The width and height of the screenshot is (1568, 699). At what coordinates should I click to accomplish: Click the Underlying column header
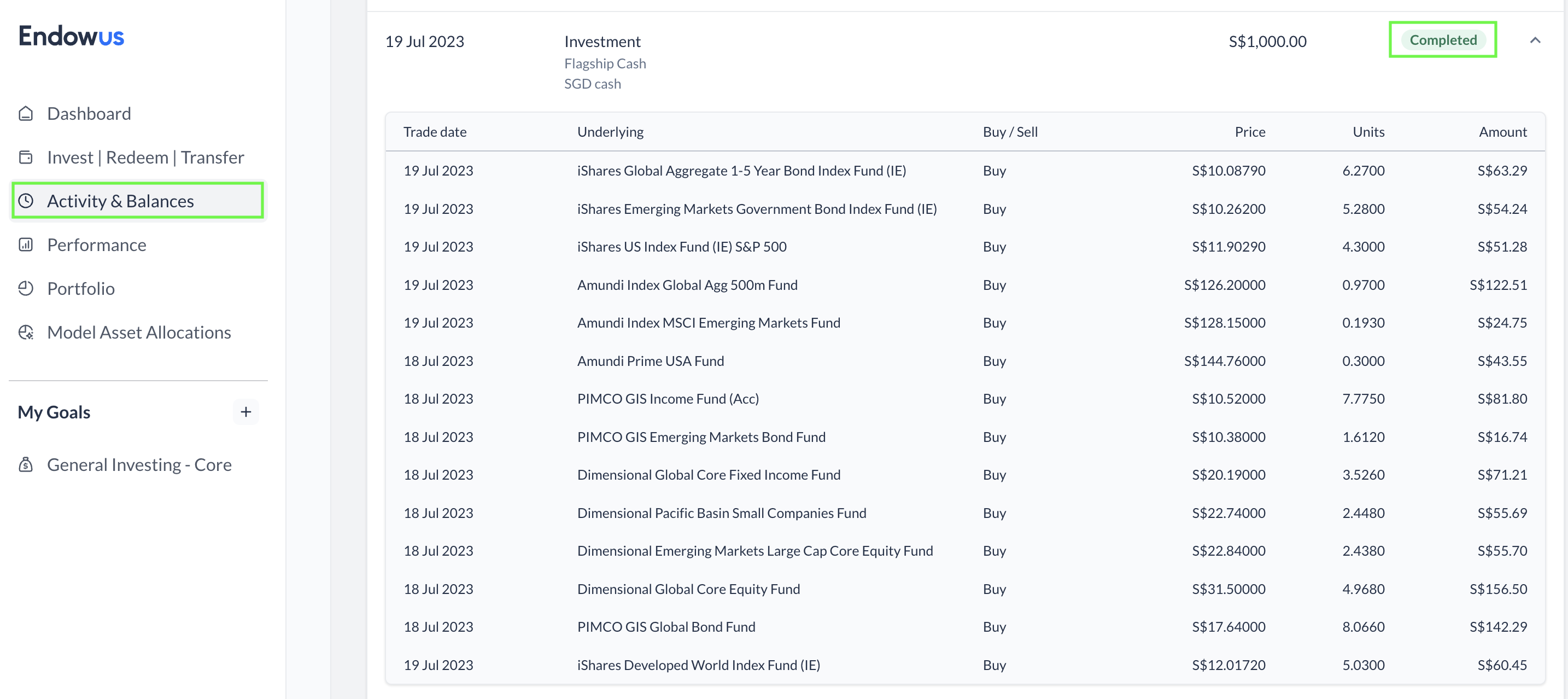(610, 131)
